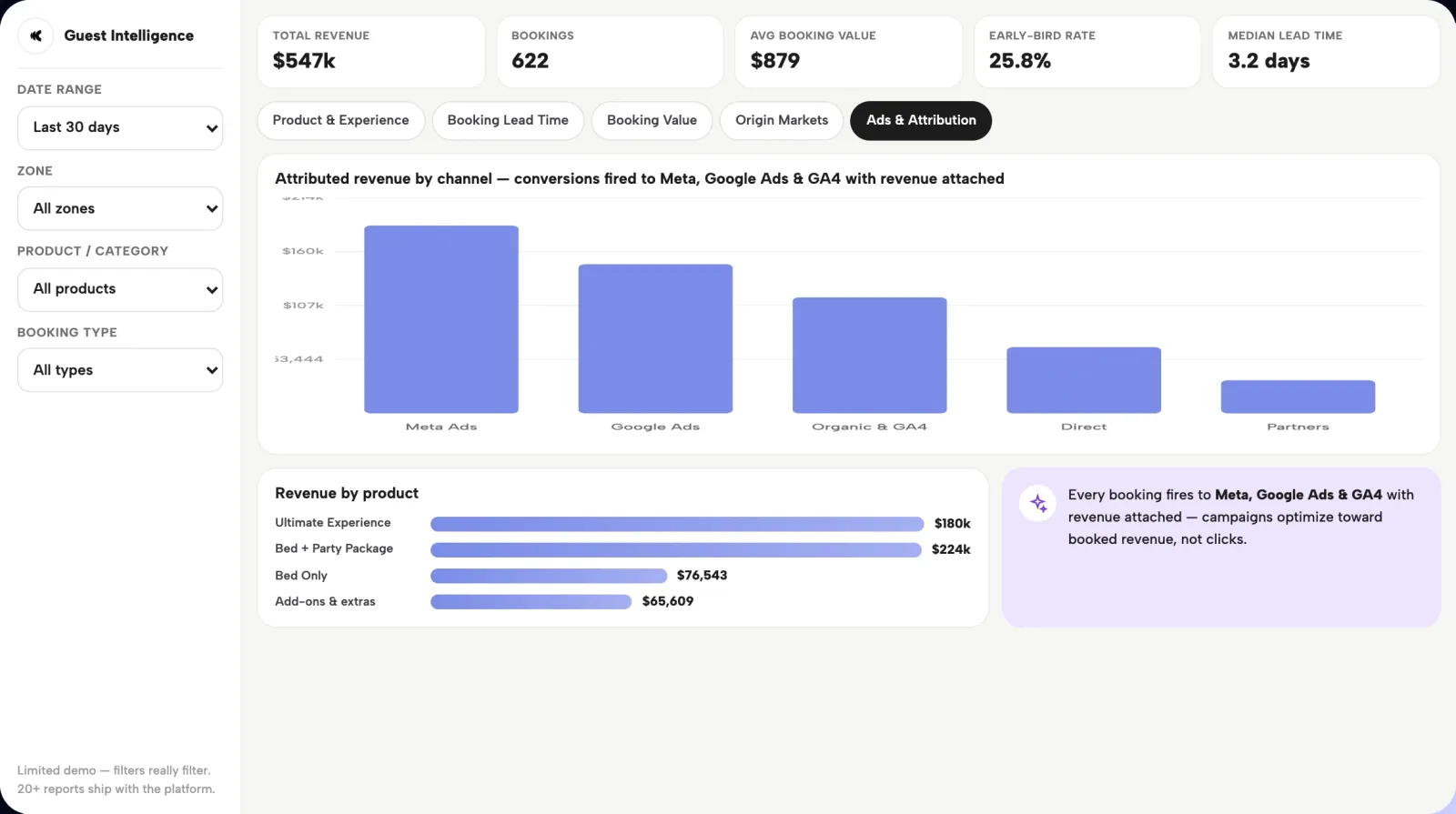Click the sparkle icon in insight card
This screenshot has width=1456, height=814.
[1038, 503]
